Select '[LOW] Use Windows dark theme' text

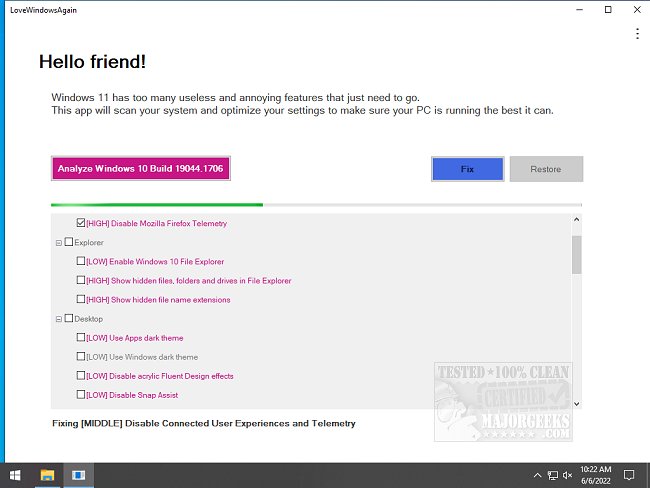tap(142, 357)
